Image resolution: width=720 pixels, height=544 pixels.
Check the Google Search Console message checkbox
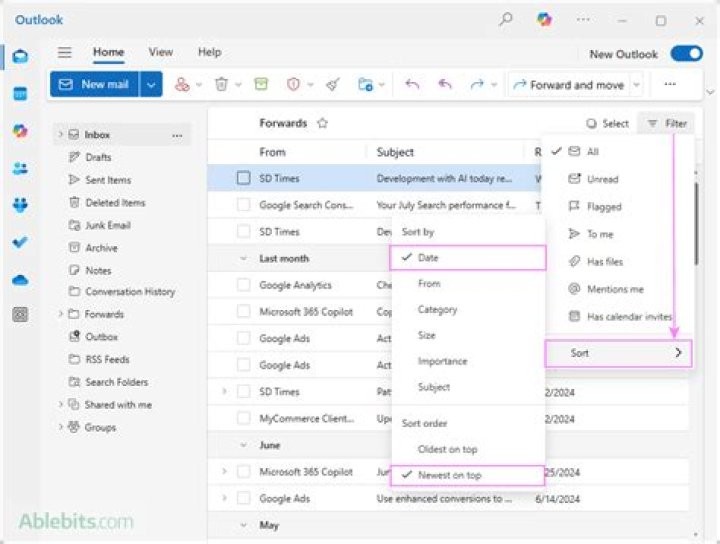coord(243,205)
